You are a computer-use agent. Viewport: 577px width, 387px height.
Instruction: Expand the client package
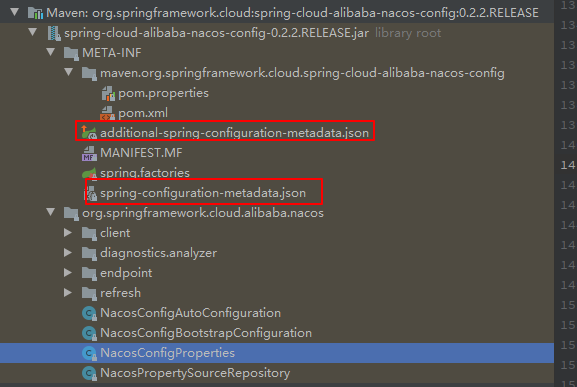(68, 232)
